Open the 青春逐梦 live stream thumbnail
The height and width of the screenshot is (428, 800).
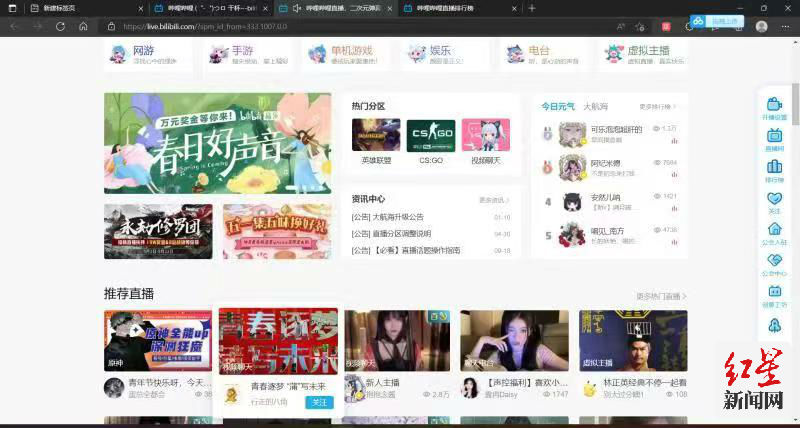coord(278,341)
